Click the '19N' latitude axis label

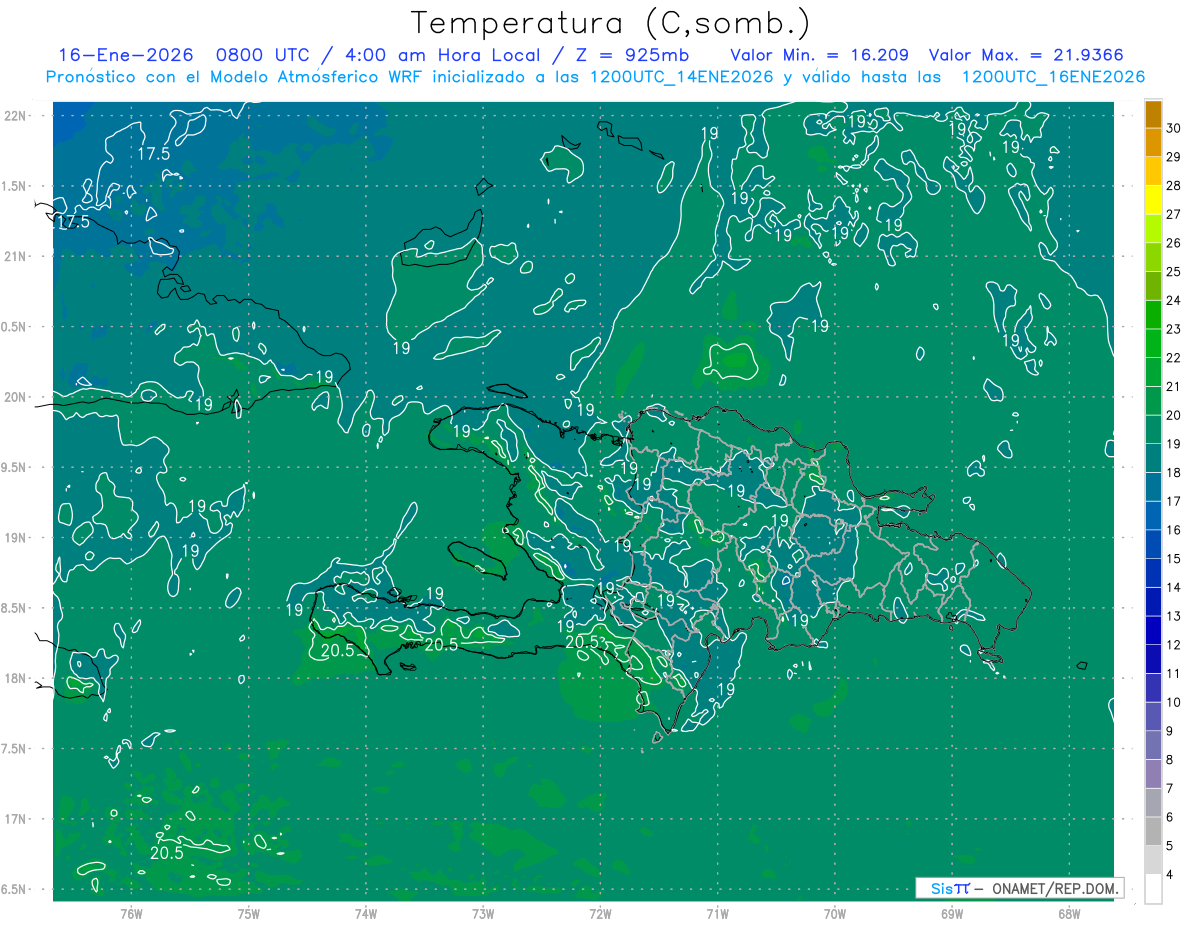pos(17,538)
